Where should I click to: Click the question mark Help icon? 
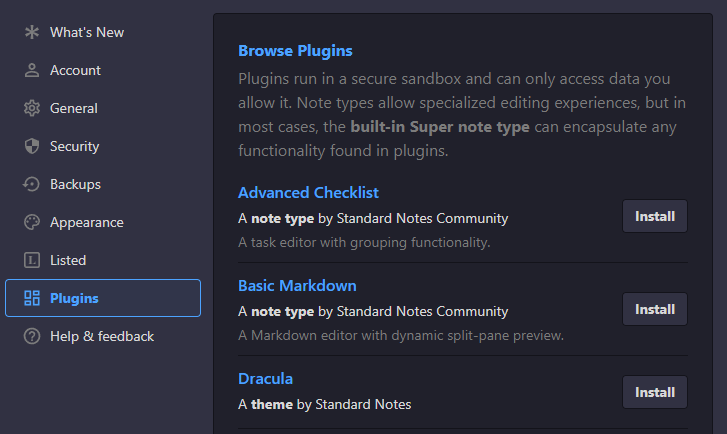(x=32, y=336)
